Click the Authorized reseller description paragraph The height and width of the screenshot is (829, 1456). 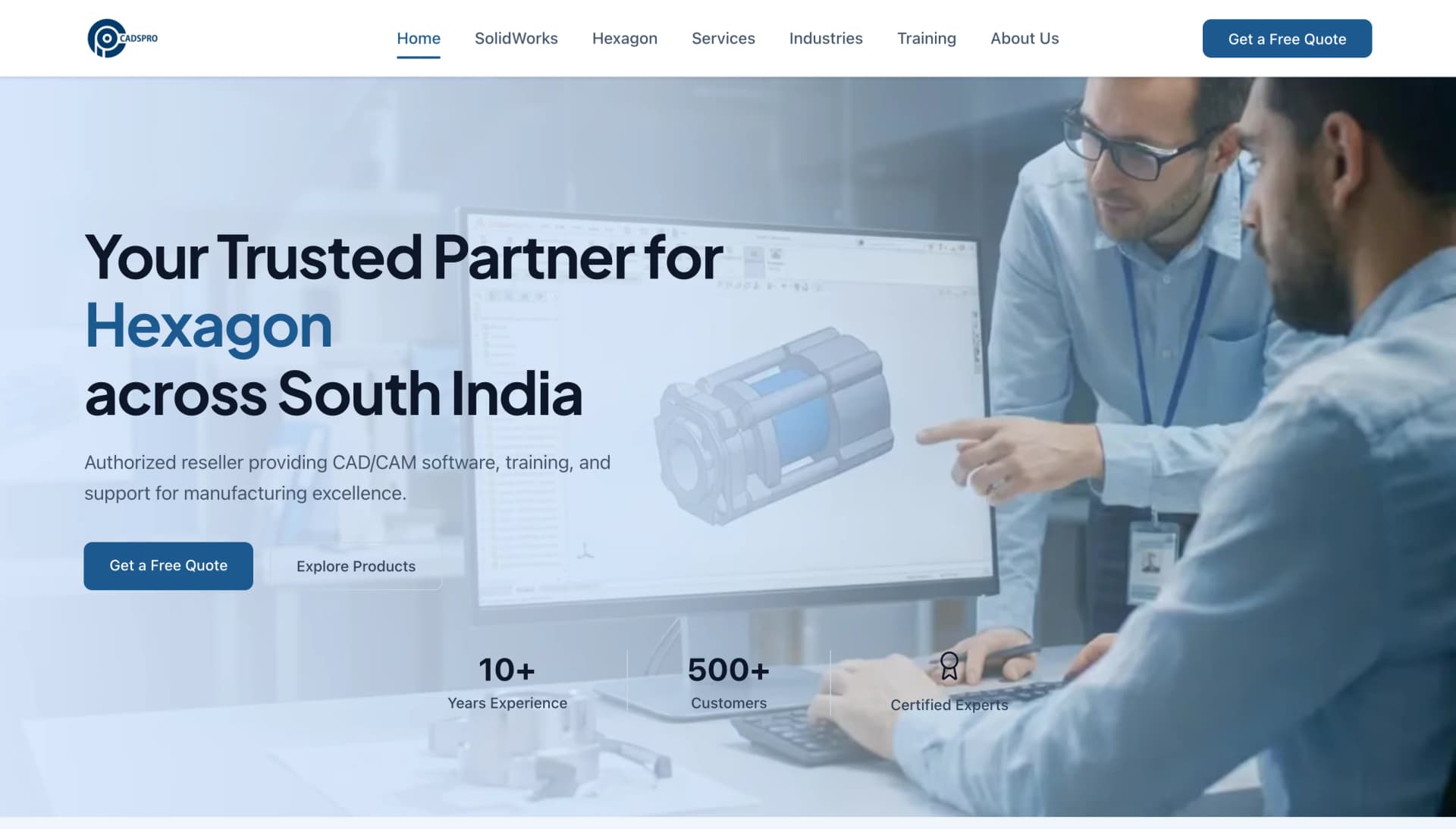point(347,478)
